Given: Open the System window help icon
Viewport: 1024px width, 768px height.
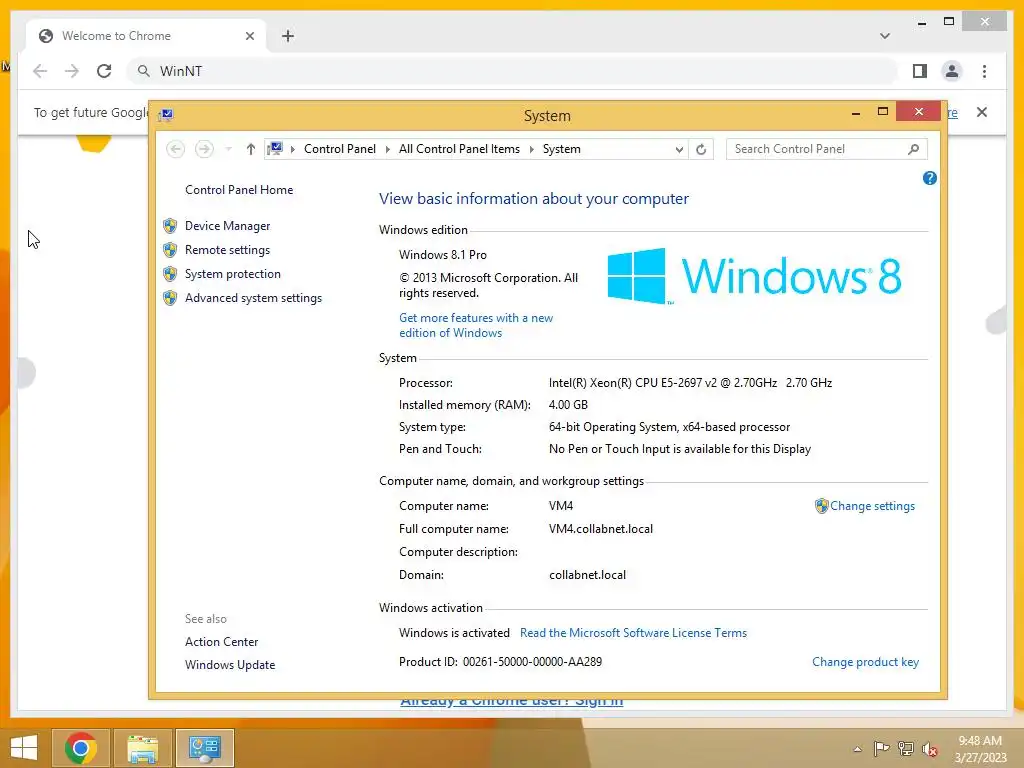Looking at the screenshot, I should (x=929, y=178).
